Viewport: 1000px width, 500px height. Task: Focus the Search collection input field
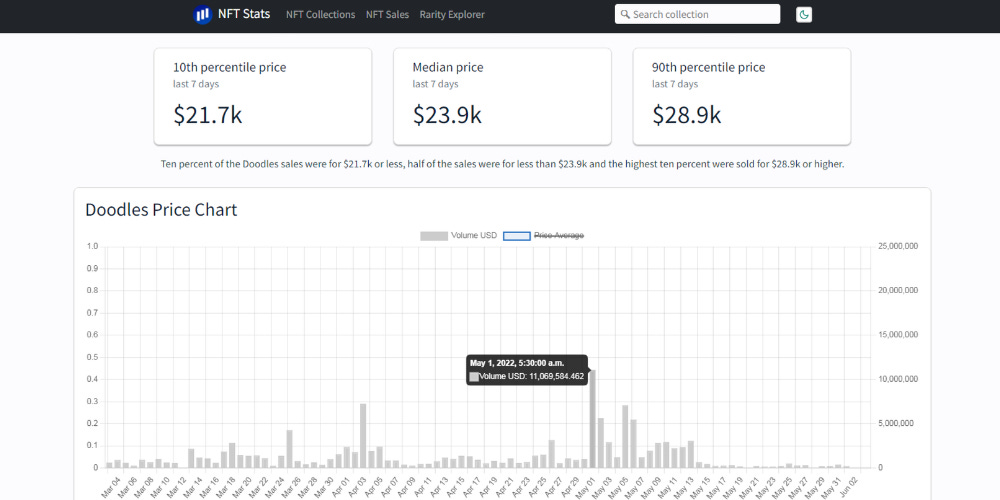coord(697,14)
